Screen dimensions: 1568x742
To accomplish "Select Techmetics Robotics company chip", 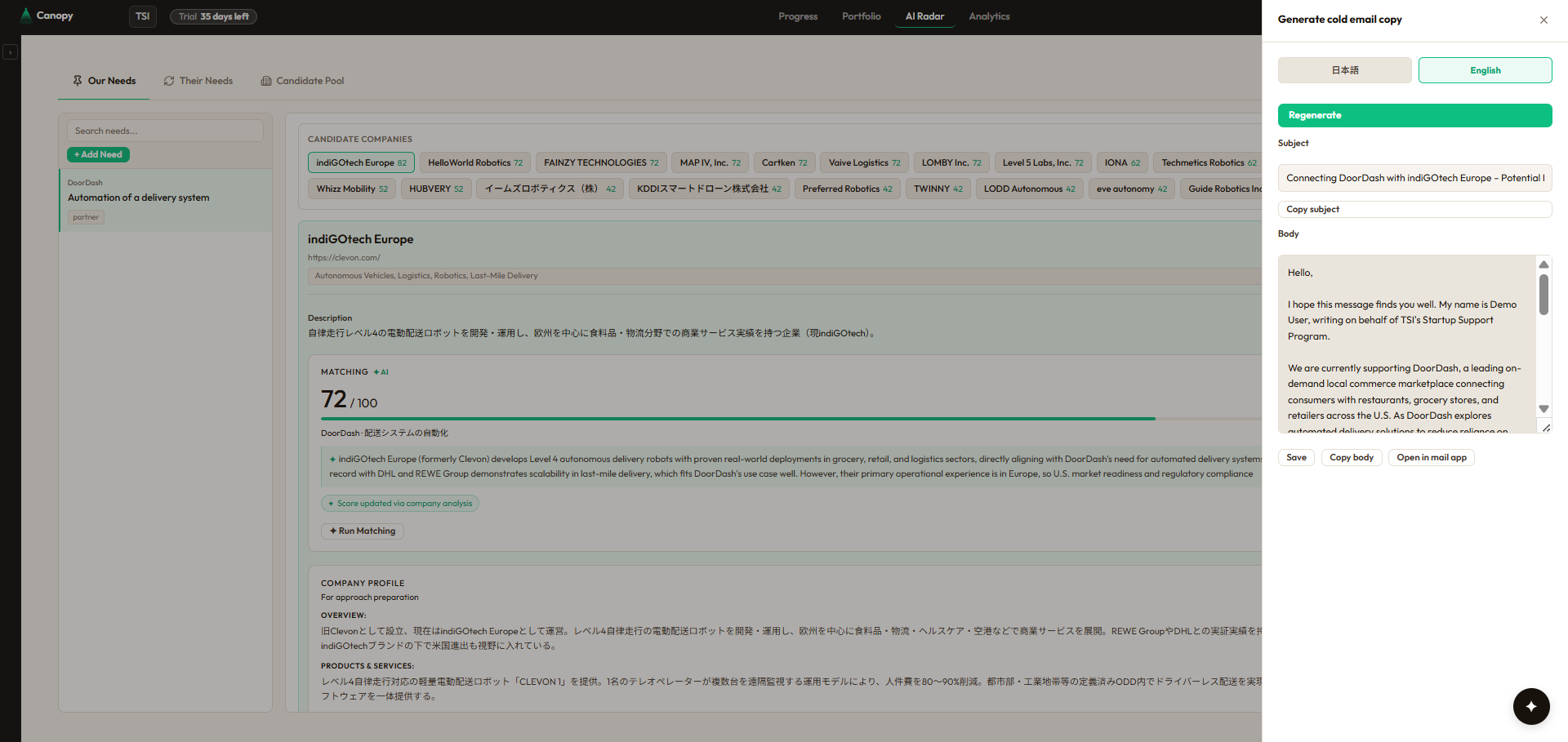I will click(1209, 162).
